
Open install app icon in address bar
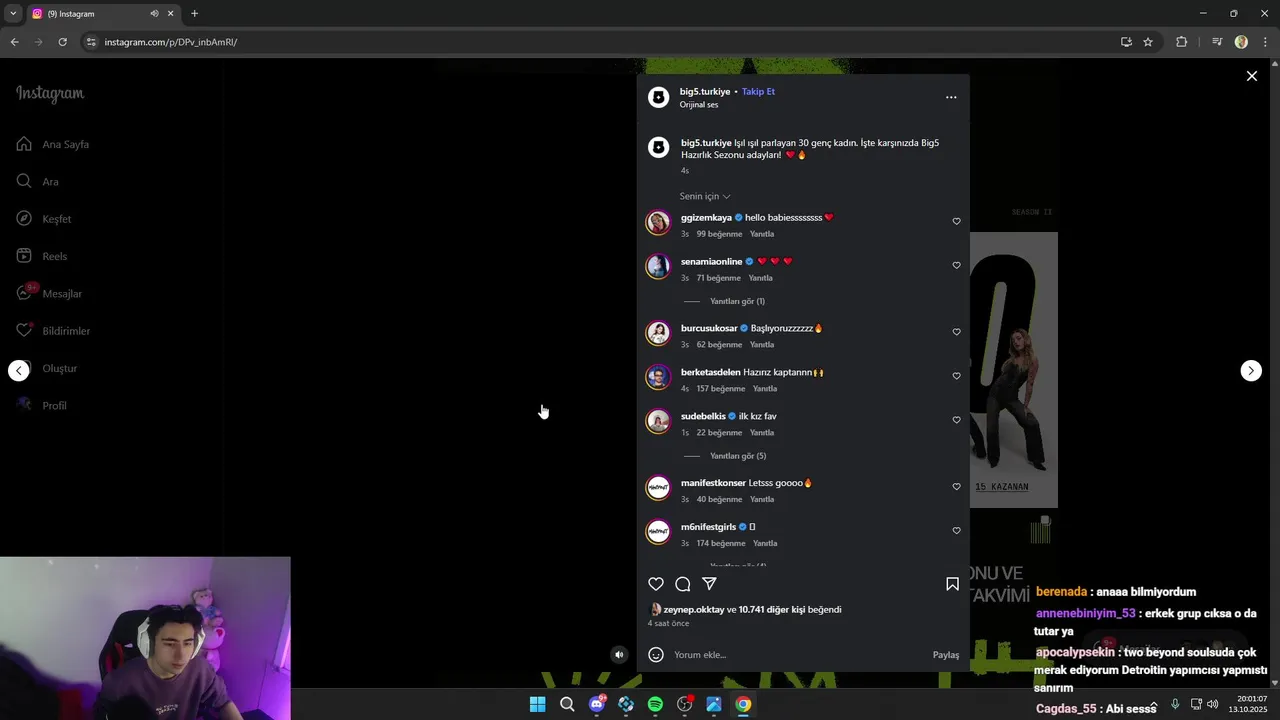point(1126,42)
